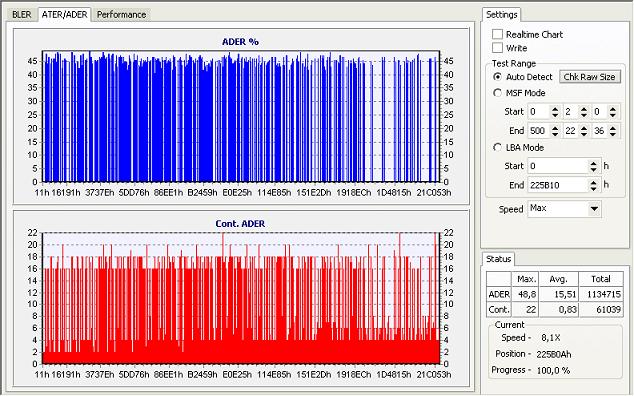Select Auto Detect test range
The height and width of the screenshot is (396, 634).
[498, 76]
